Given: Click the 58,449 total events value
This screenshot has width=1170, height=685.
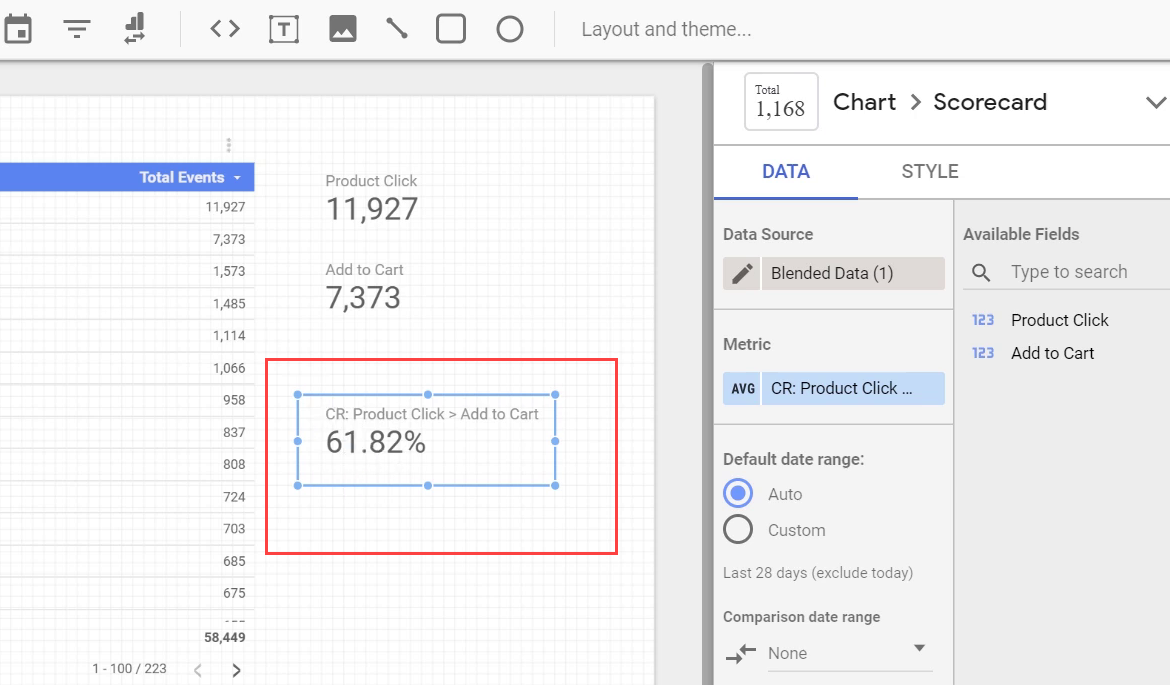Looking at the screenshot, I should point(225,637).
